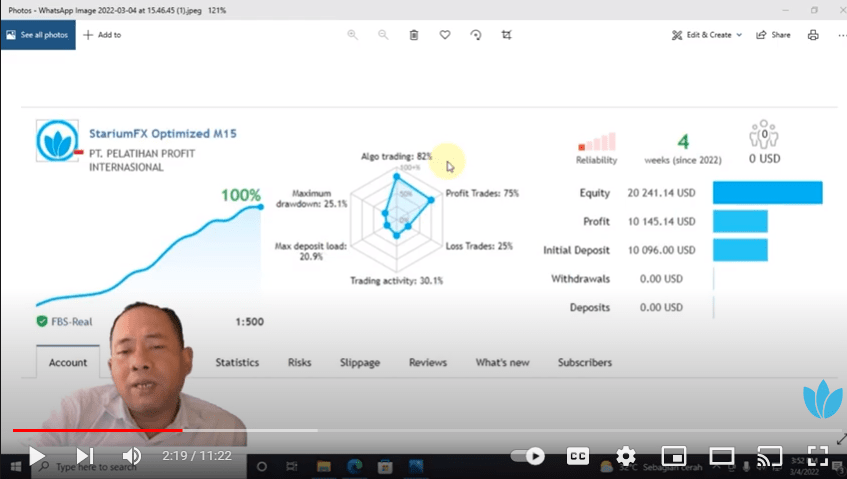Open the crop tool

coord(506,35)
